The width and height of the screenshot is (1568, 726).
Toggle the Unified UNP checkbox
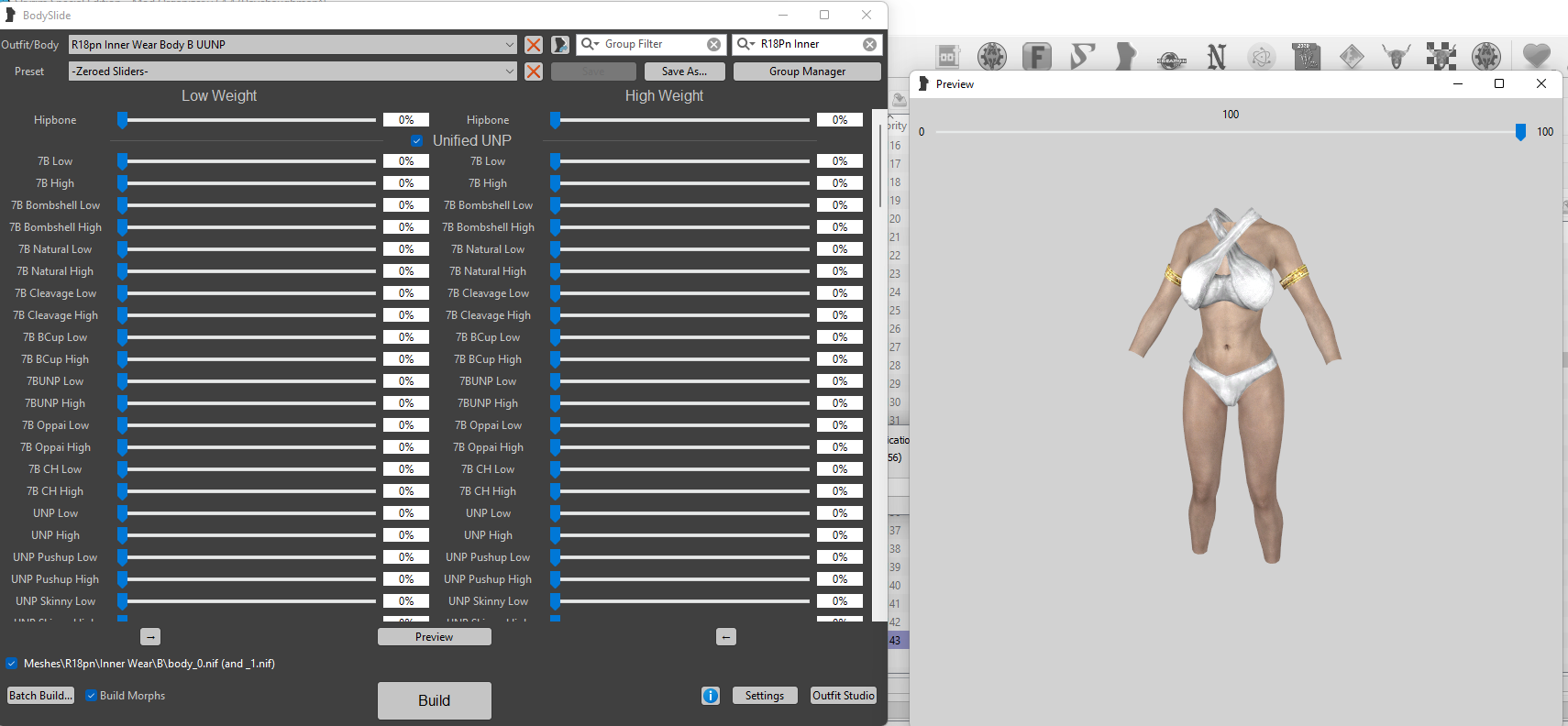tap(417, 141)
